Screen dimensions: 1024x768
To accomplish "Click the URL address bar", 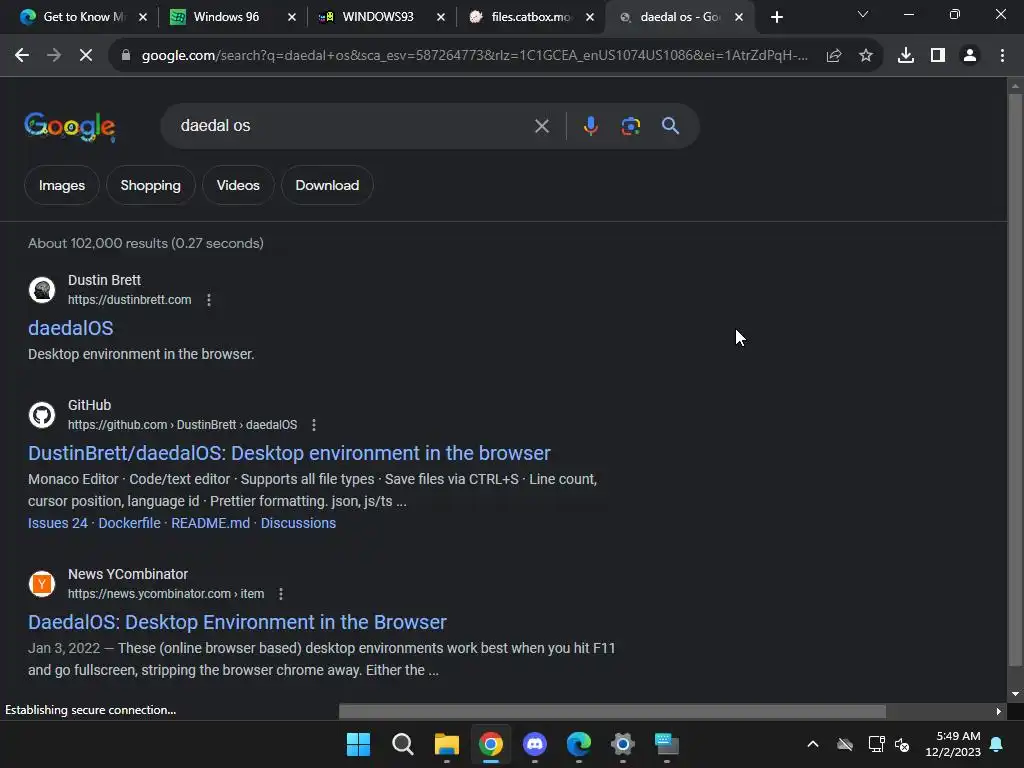I will click(474, 56).
